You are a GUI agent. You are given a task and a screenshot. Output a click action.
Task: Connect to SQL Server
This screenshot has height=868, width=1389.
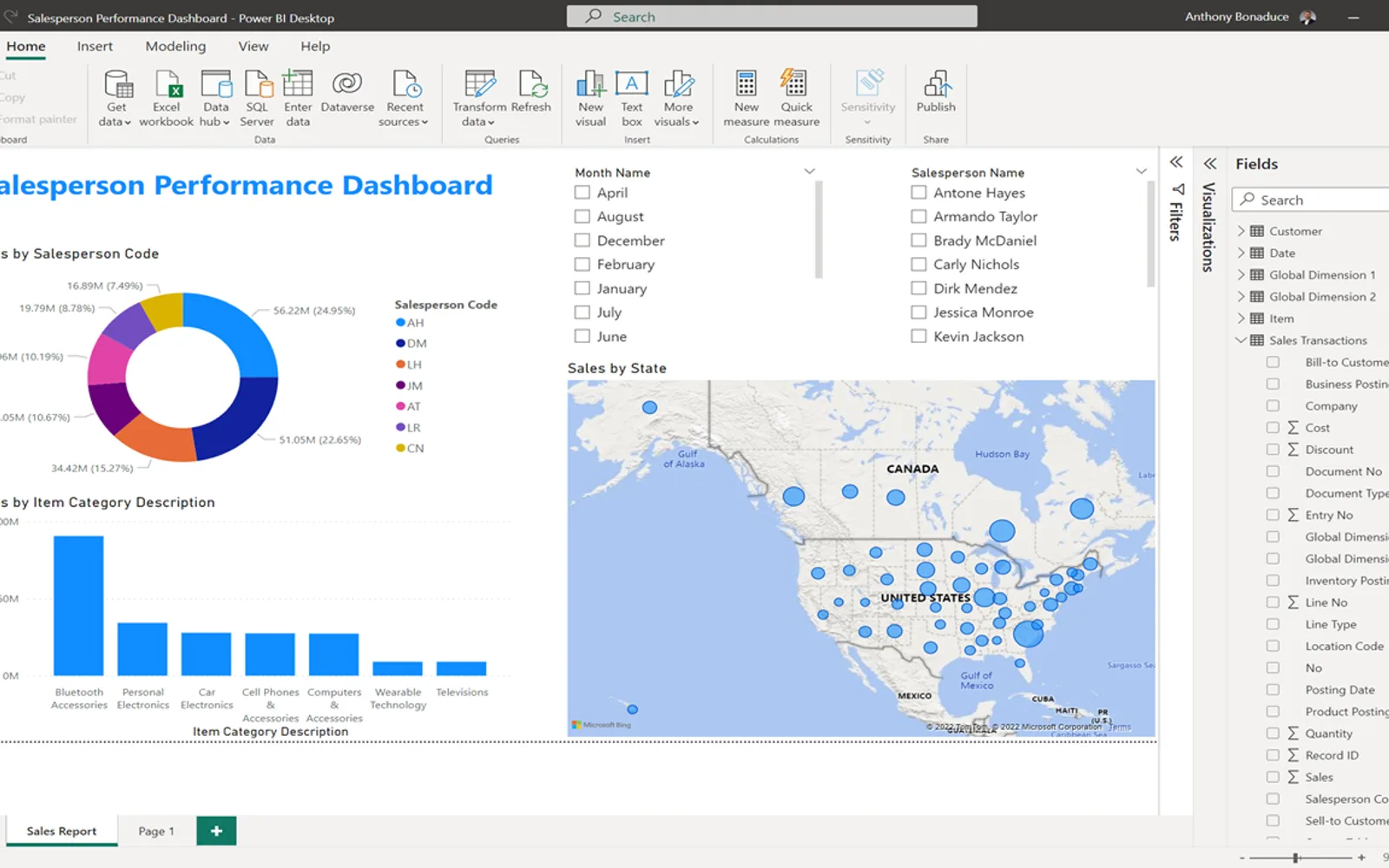coord(257,98)
